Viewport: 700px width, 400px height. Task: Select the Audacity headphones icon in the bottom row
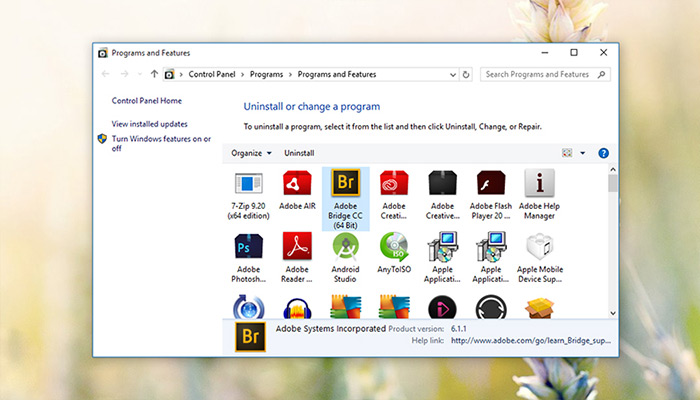point(297,308)
